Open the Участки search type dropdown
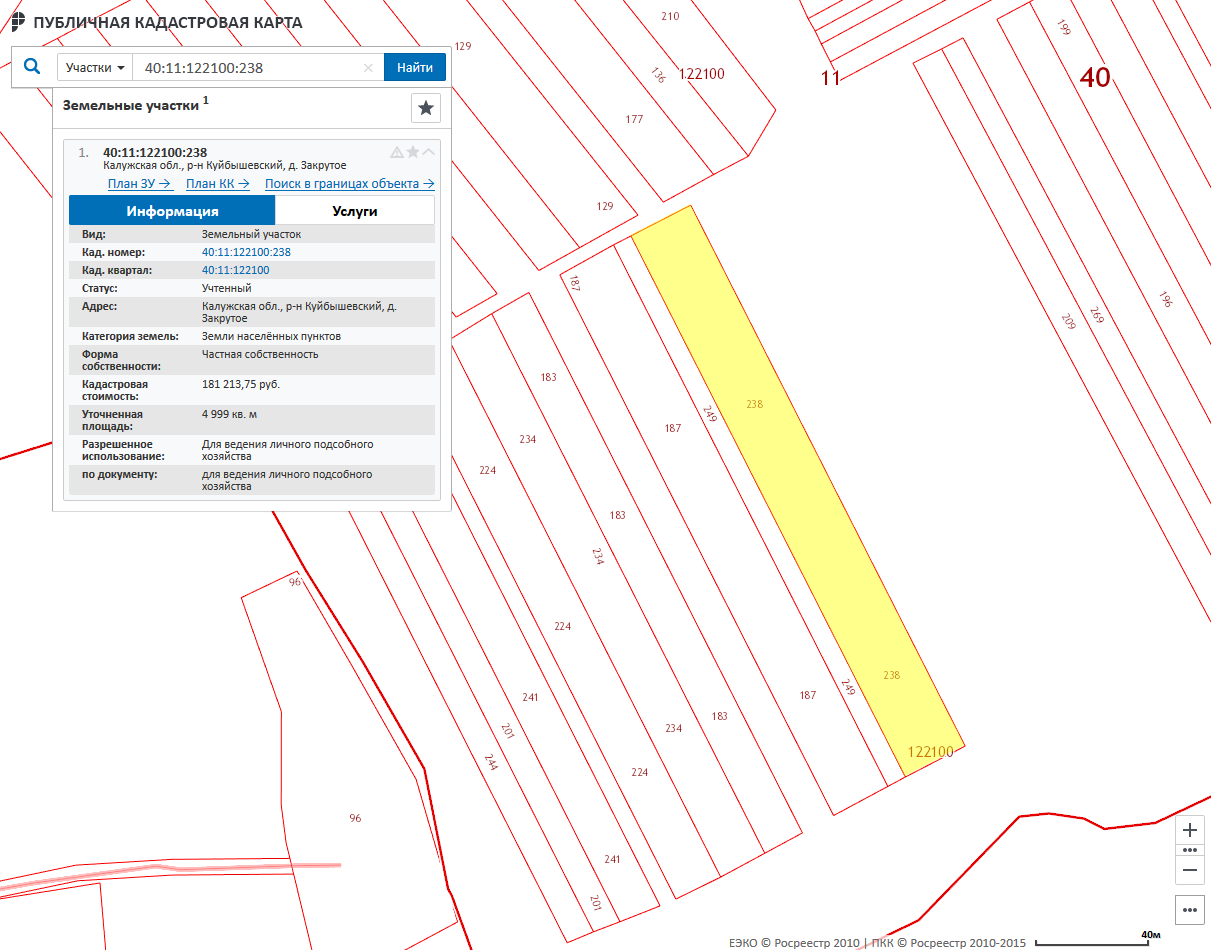1211x950 pixels. (x=95, y=68)
